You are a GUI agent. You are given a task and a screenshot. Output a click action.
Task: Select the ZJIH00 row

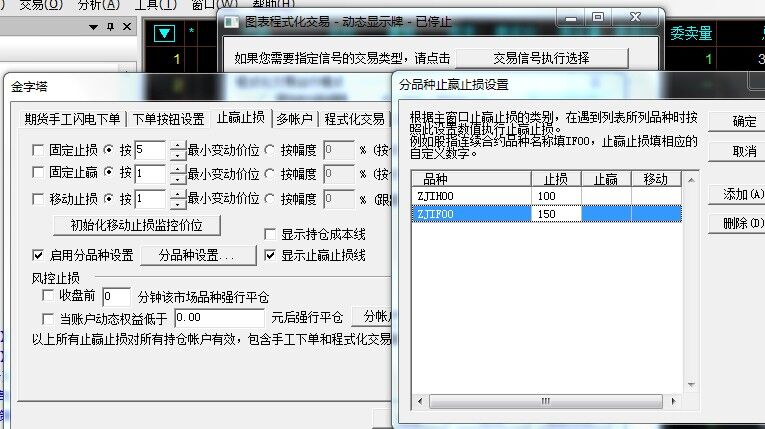pyautogui.click(x=546, y=196)
